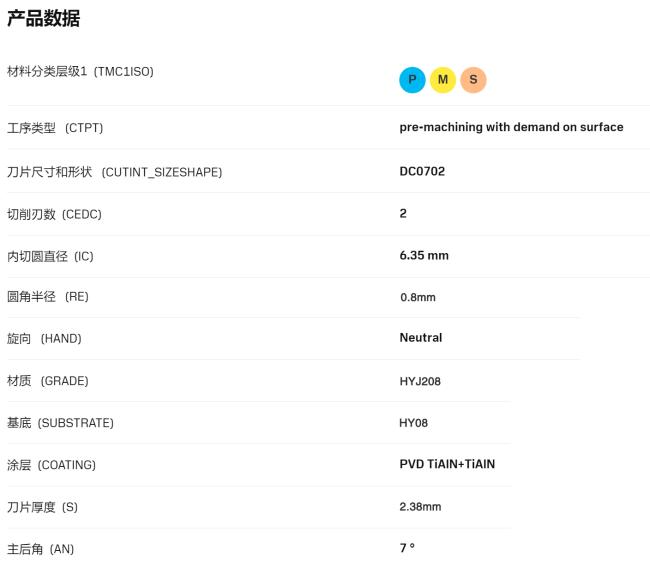Select the DC0702 size and shape value
Image resolution: width=650 pixels, height=574 pixels.
[422, 171]
